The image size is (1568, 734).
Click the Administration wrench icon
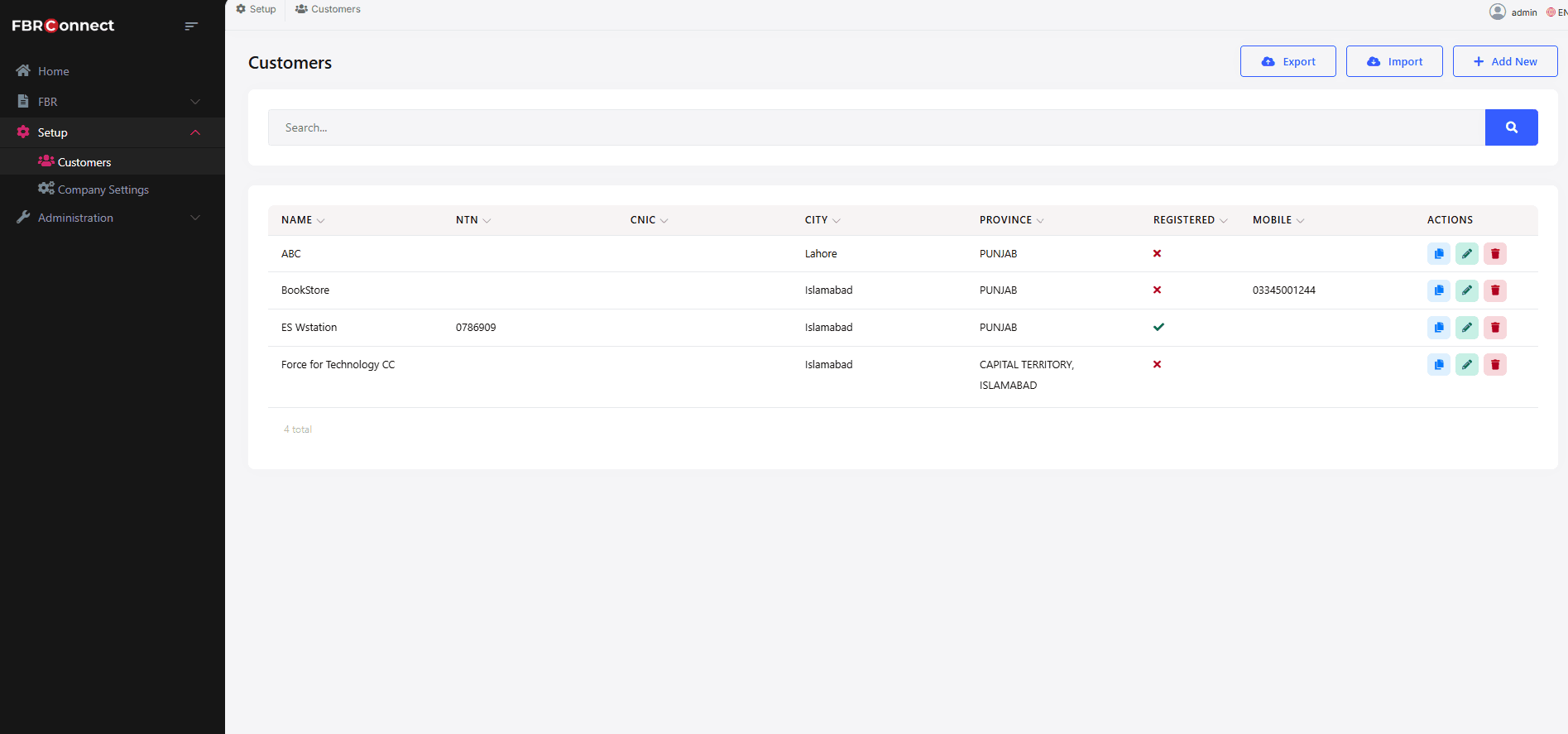(x=23, y=217)
